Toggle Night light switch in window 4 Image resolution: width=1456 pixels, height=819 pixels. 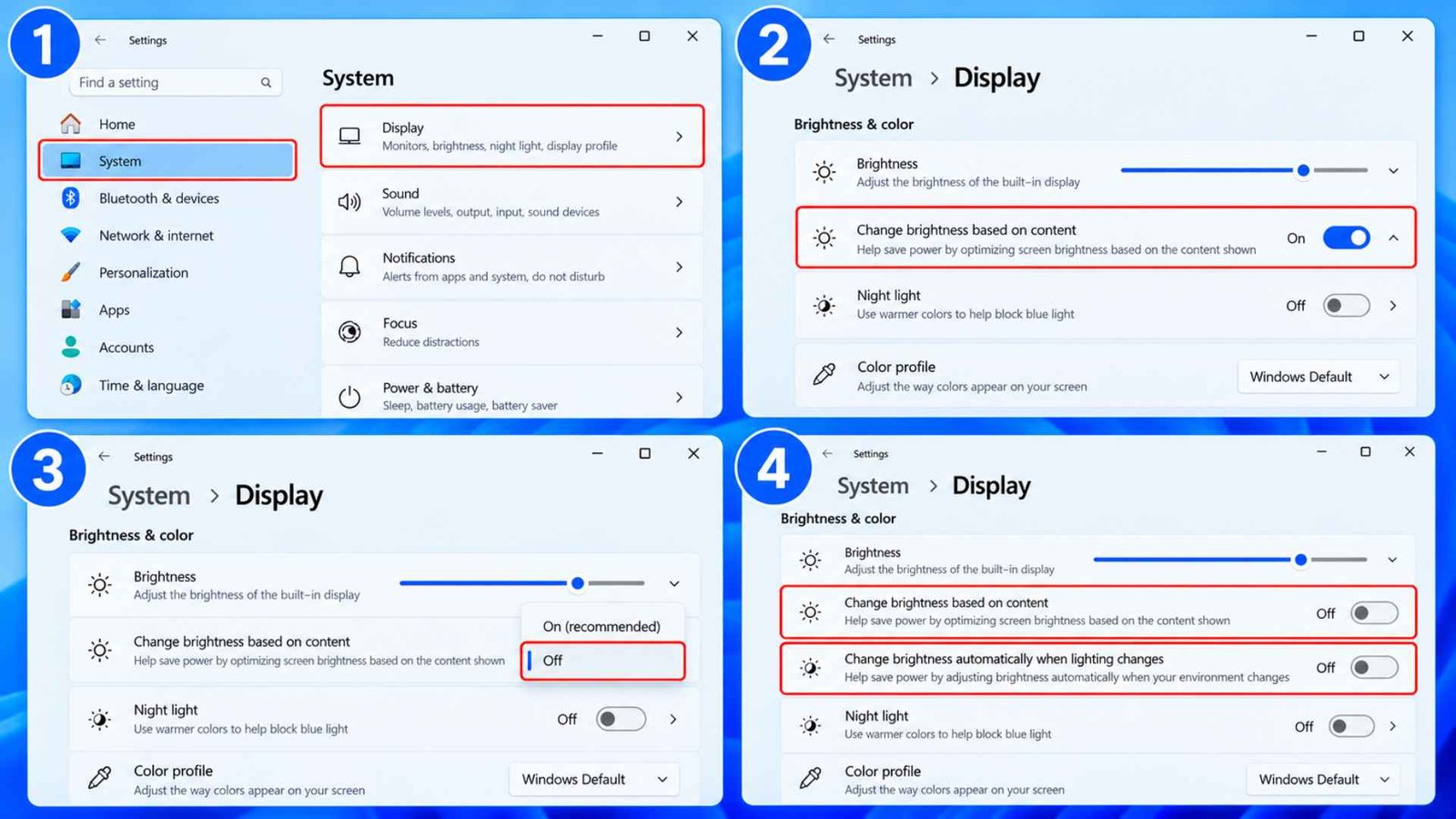click(1351, 726)
